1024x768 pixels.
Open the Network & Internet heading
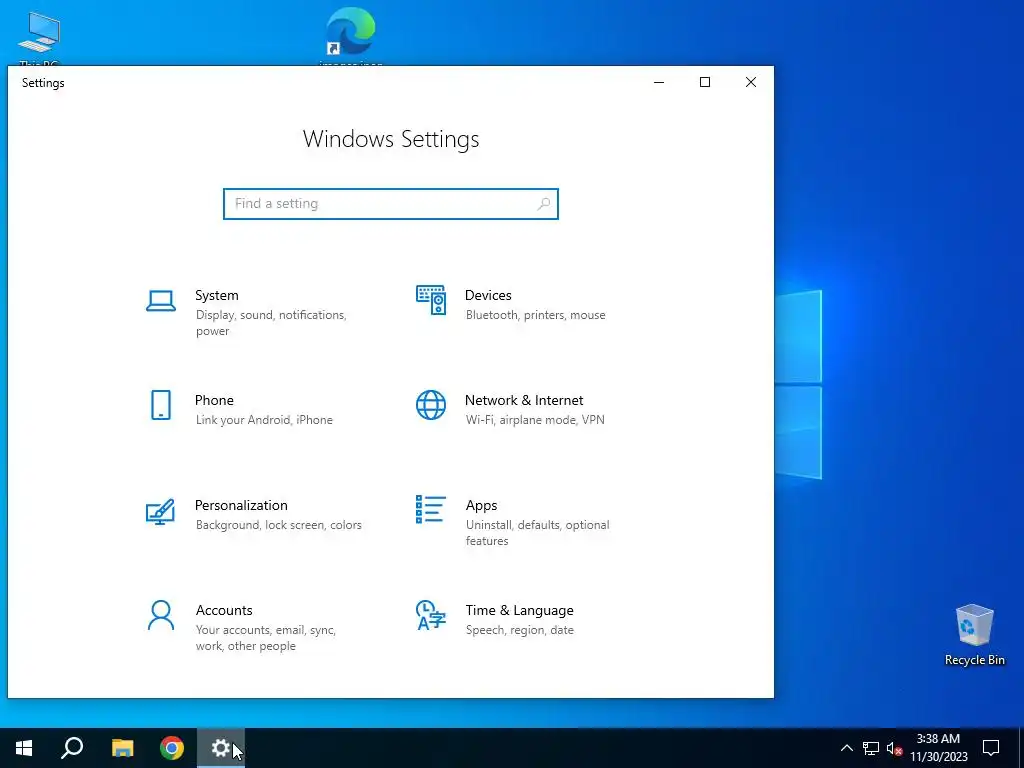click(524, 400)
